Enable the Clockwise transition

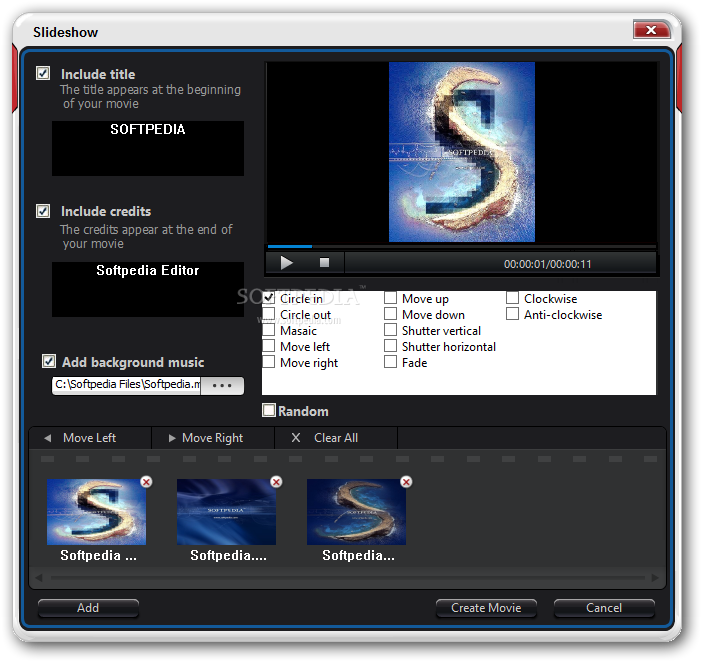pos(513,298)
